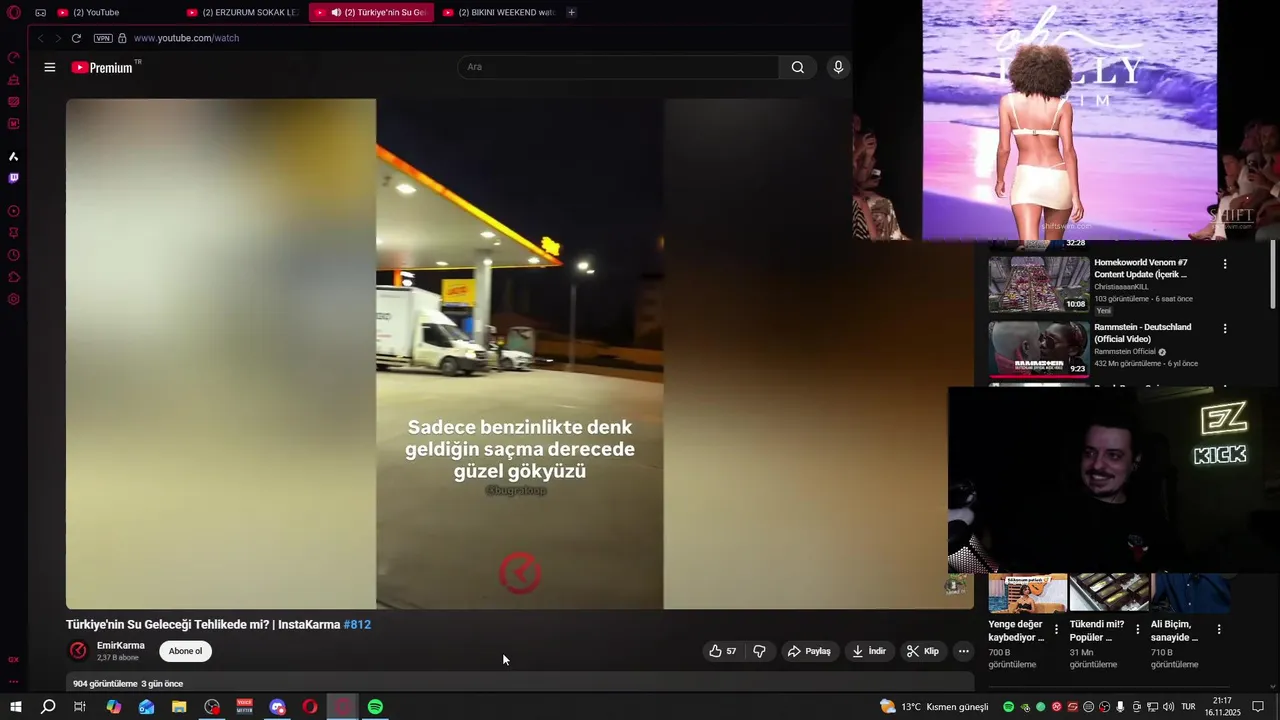Open sidebar three-dots customize menu
This screenshot has width=1280, height=720.
click(14, 682)
